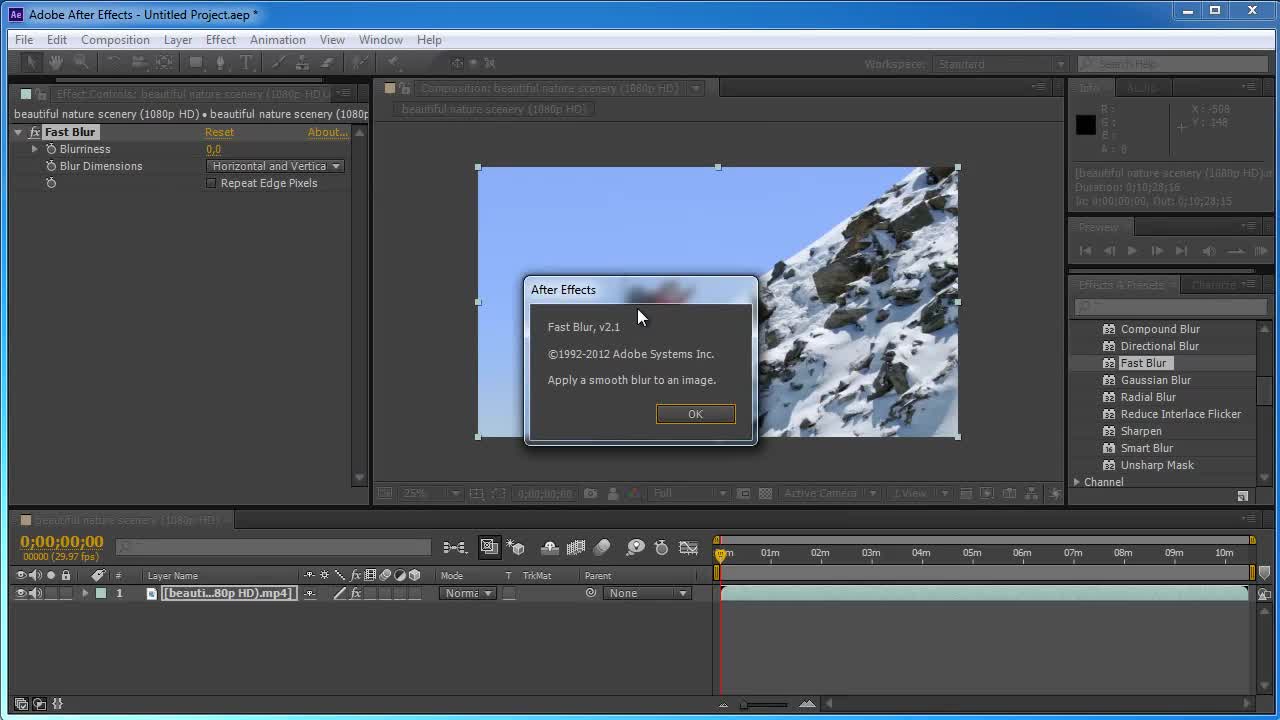Click the layer quality slash switch
The image size is (1280, 720).
[x=340, y=593]
